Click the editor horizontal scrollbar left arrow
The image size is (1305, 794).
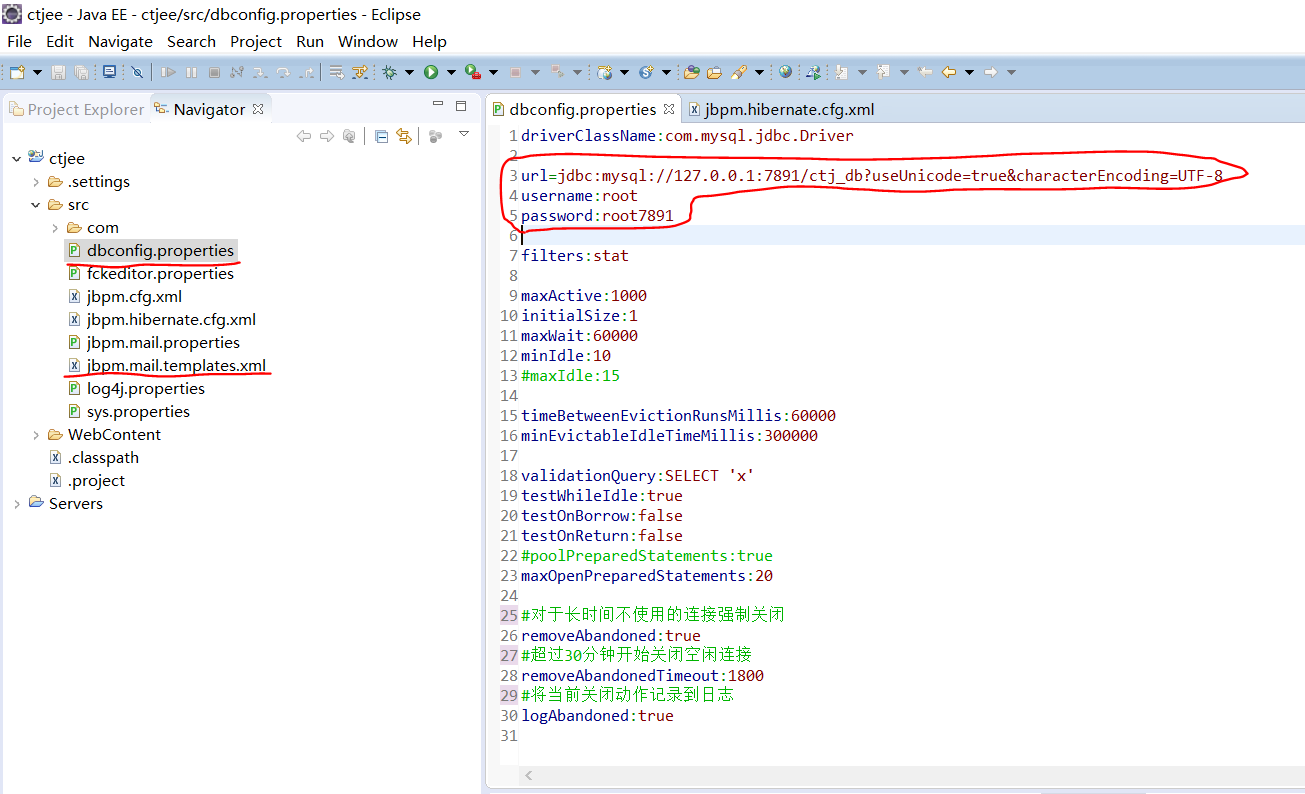click(528, 776)
